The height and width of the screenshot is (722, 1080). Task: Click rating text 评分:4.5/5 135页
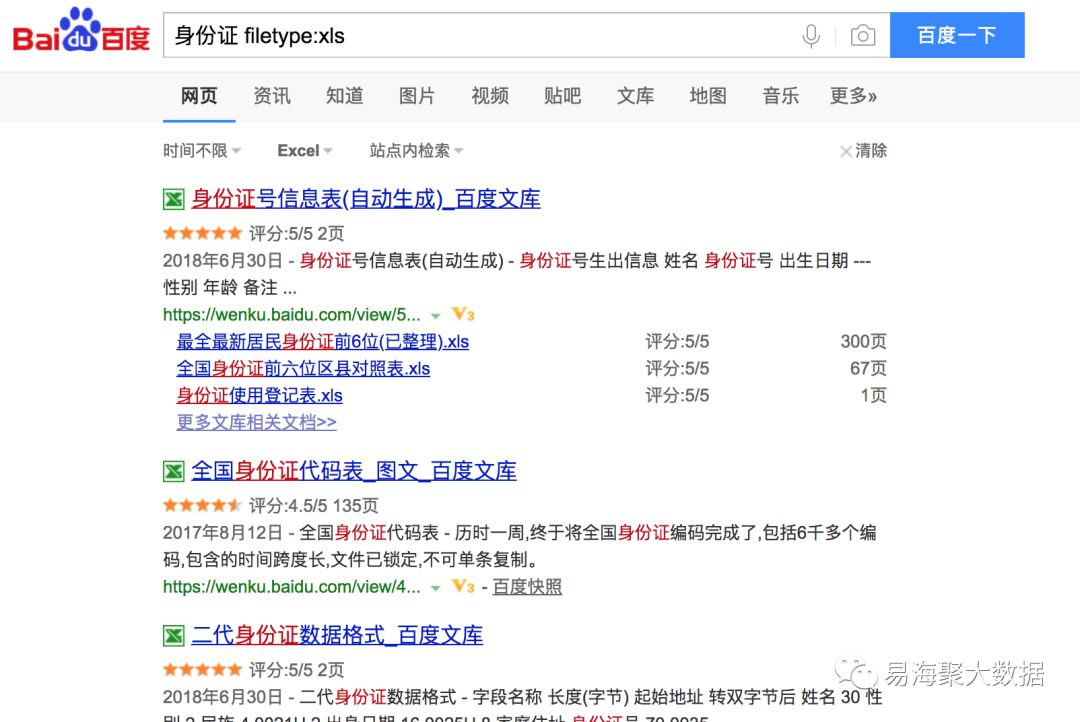pos(313,506)
